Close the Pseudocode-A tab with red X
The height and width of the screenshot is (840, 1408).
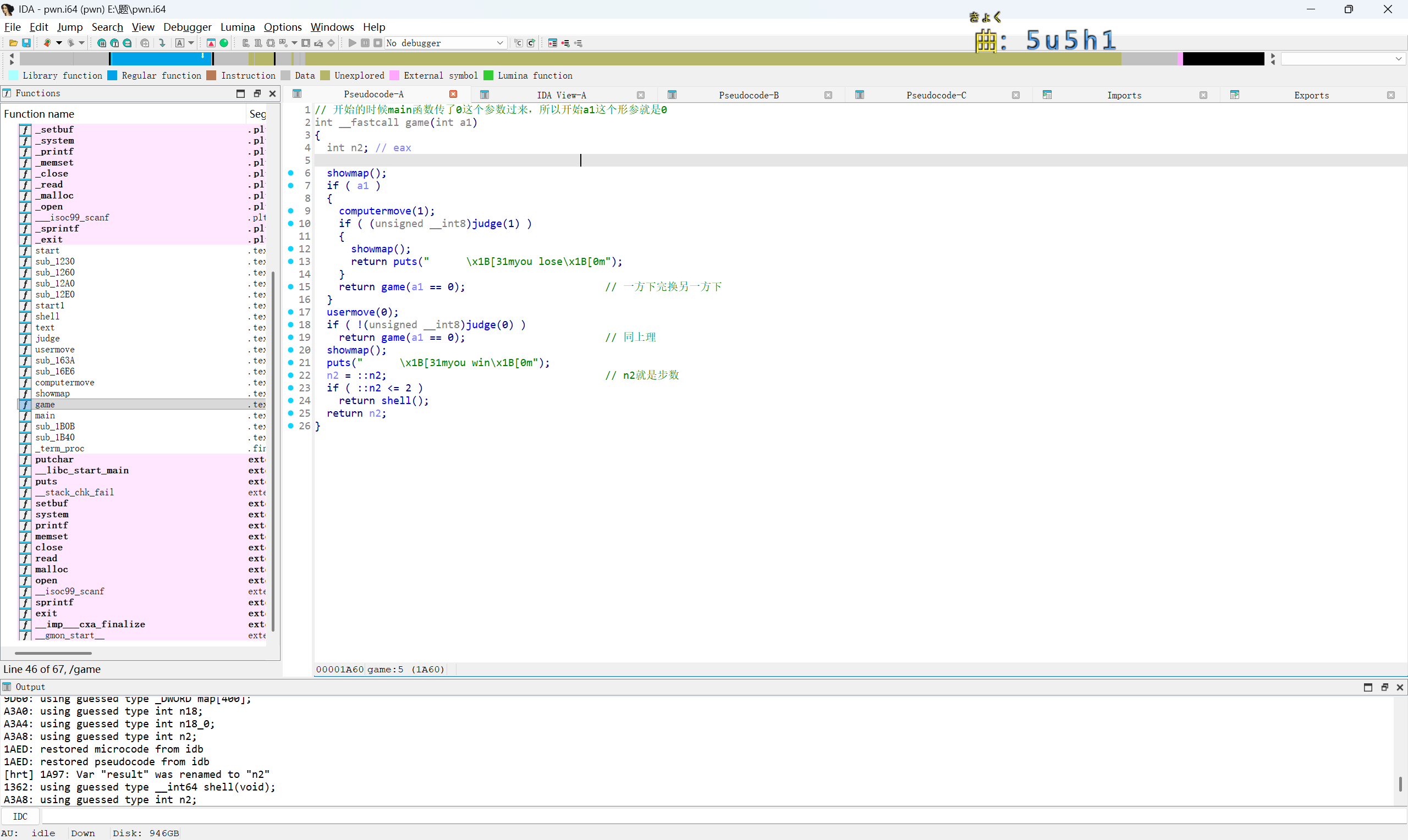click(x=453, y=94)
